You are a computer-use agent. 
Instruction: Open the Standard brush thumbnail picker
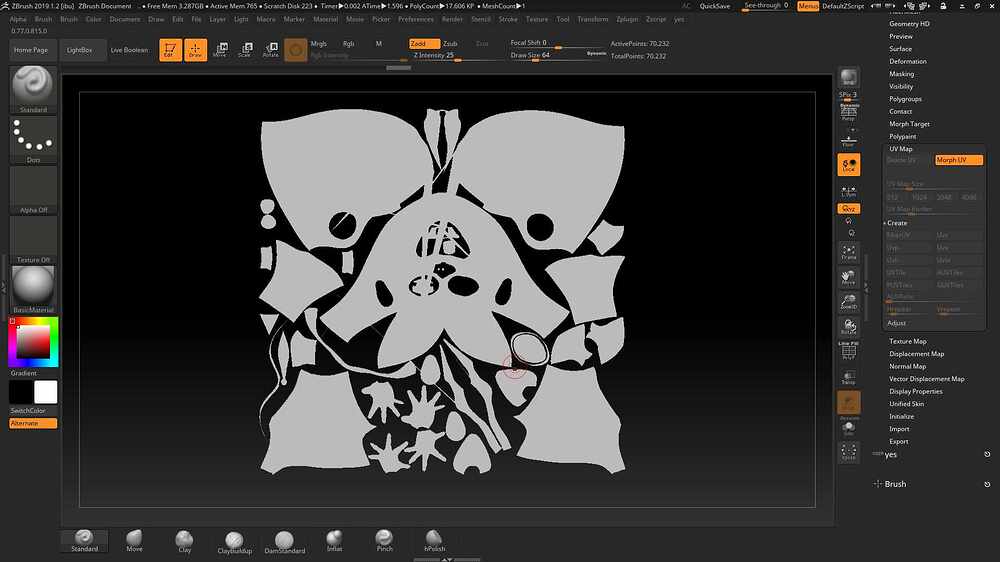[x=33, y=89]
